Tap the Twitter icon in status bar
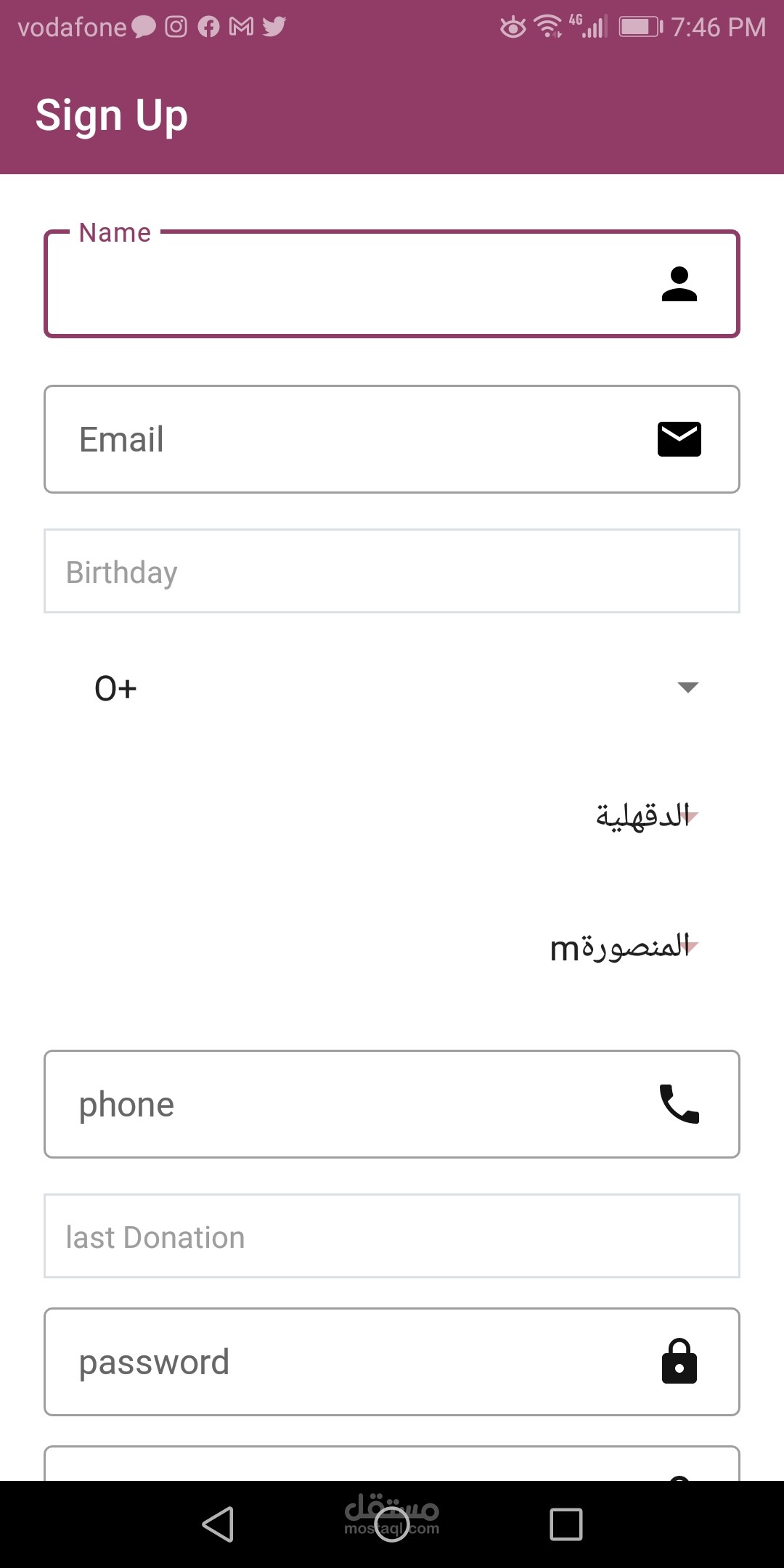The height and width of the screenshot is (1568, 784). (x=274, y=27)
